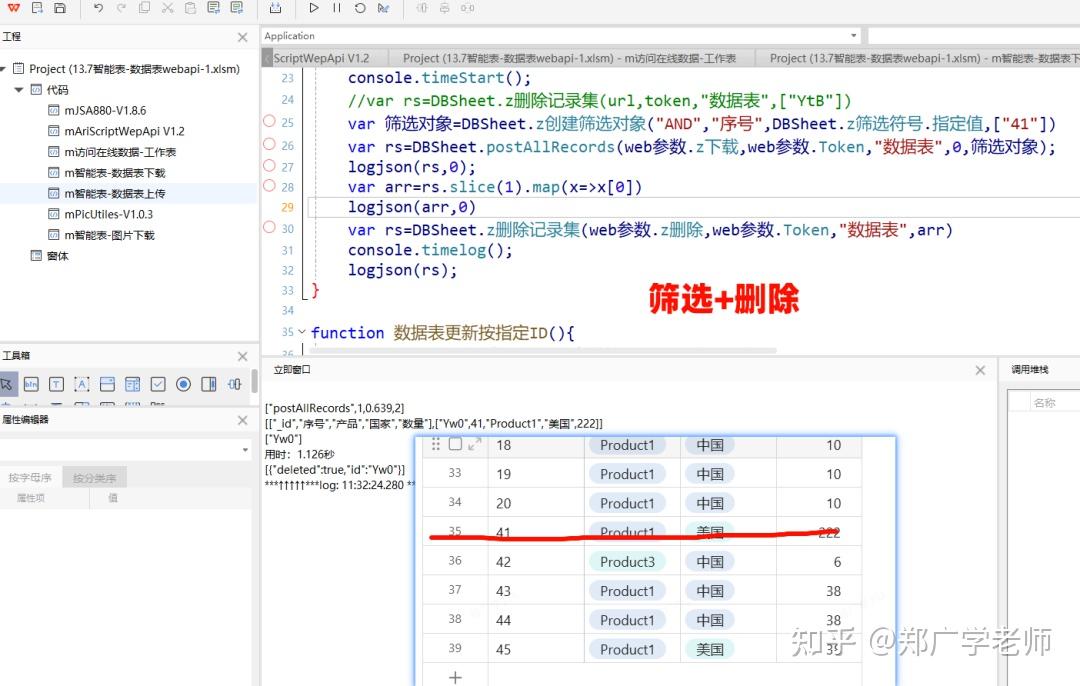Viewport: 1080px width, 686px height.
Task: Select the button control tool in the toolbox
Action: pos(32,384)
